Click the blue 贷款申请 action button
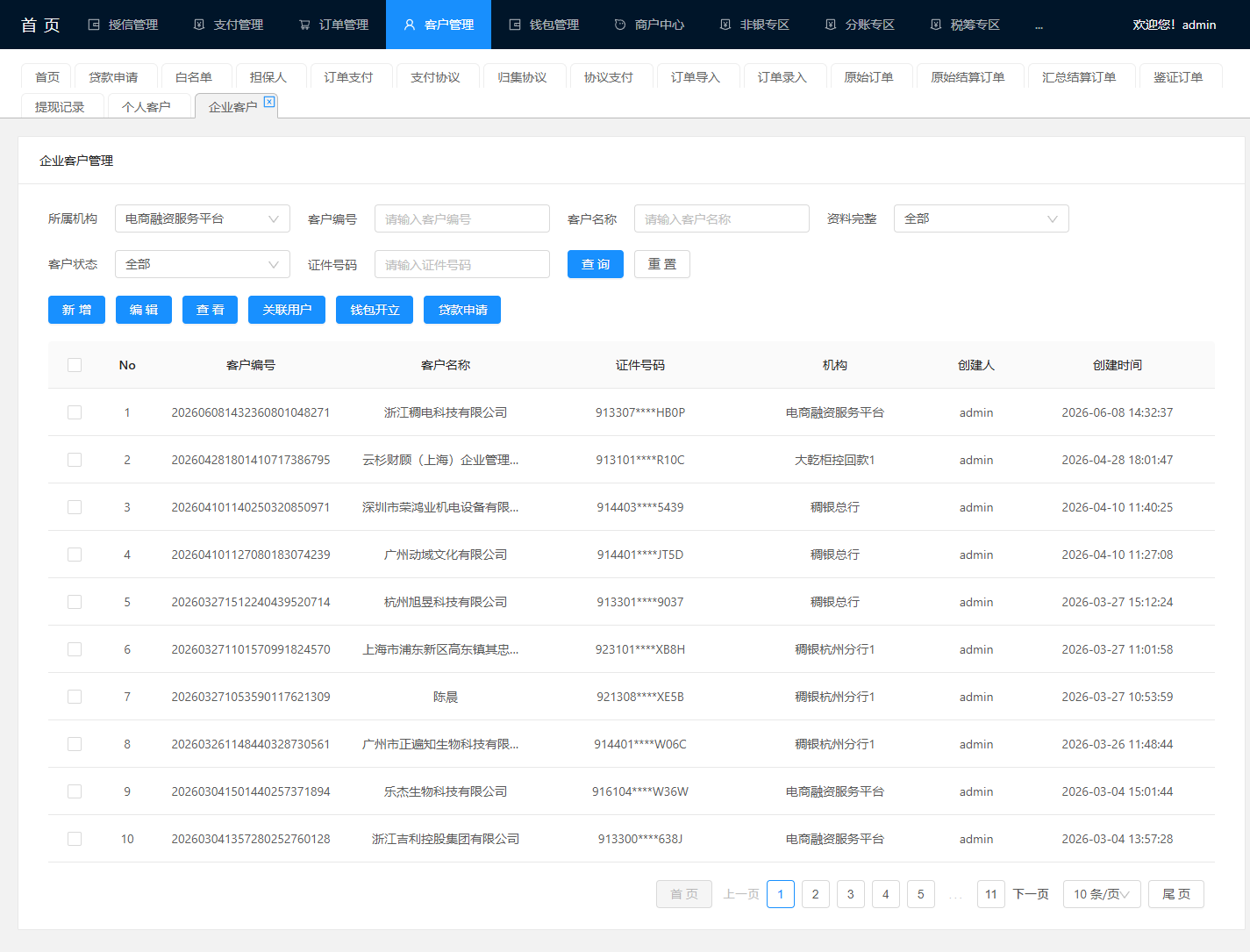 pyautogui.click(x=462, y=310)
